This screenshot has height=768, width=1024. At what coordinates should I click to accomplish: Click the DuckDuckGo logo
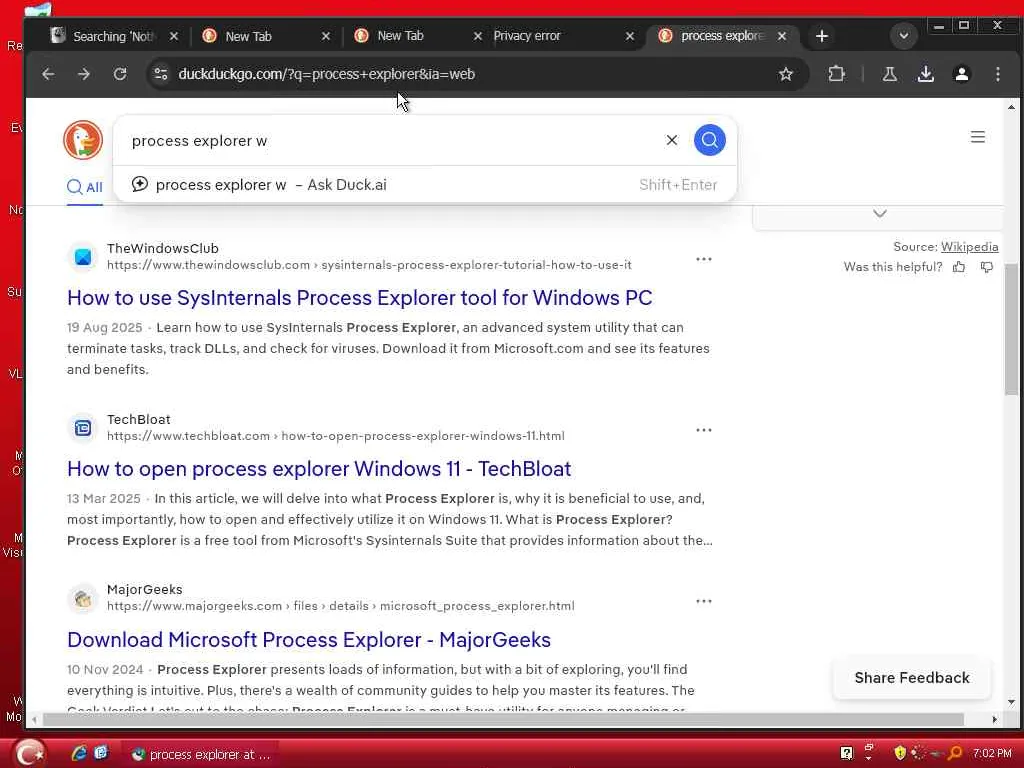pyautogui.click(x=83, y=140)
